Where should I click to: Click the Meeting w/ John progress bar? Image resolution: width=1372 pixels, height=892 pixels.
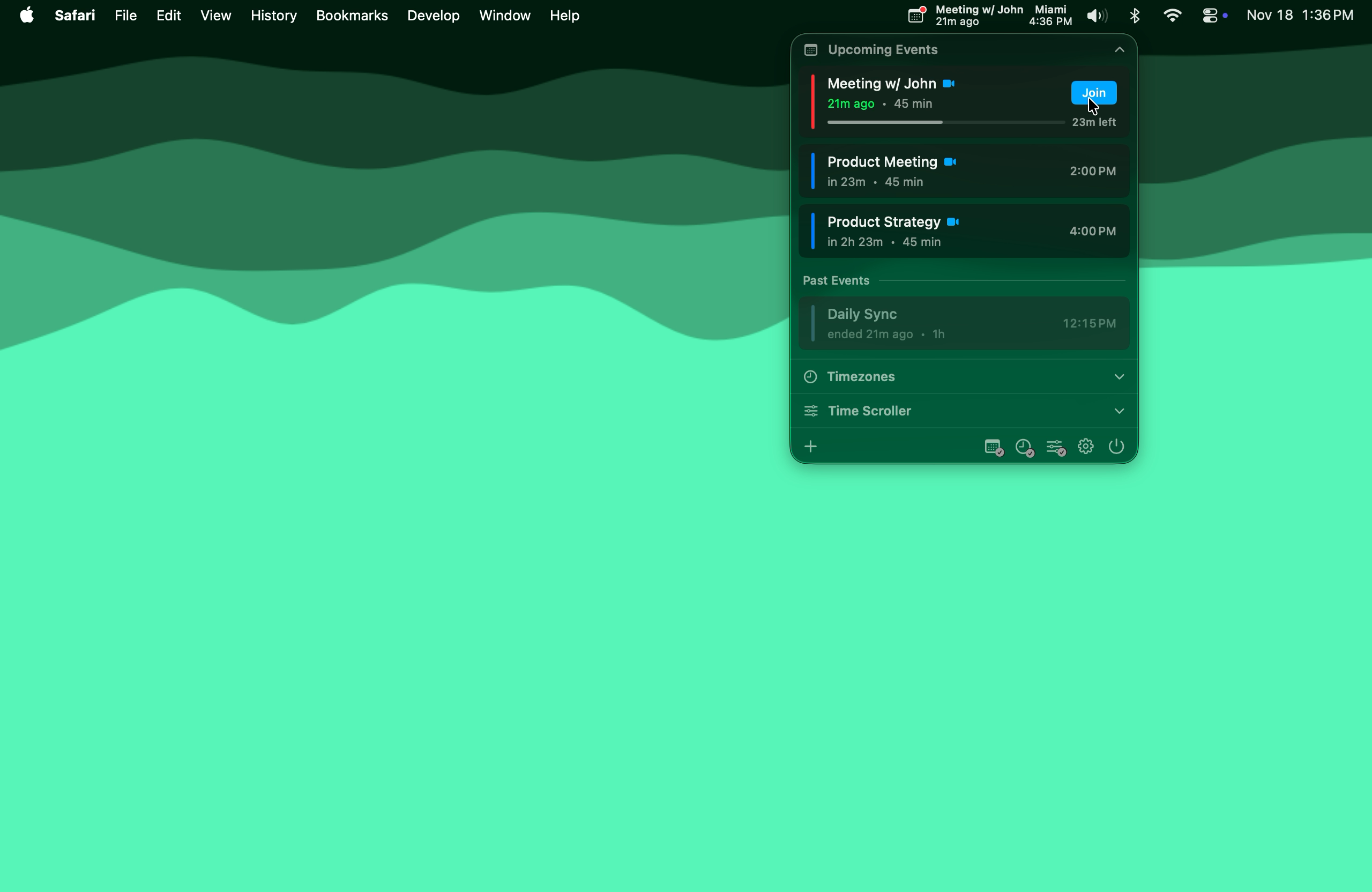point(945,122)
